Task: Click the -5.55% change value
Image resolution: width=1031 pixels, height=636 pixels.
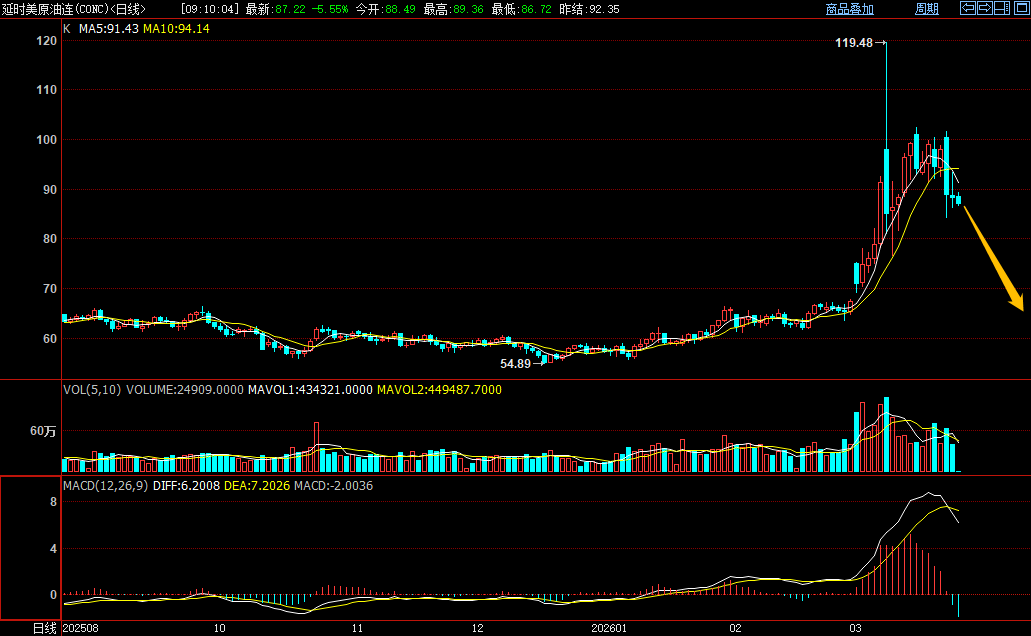Action: tap(329, 9)
